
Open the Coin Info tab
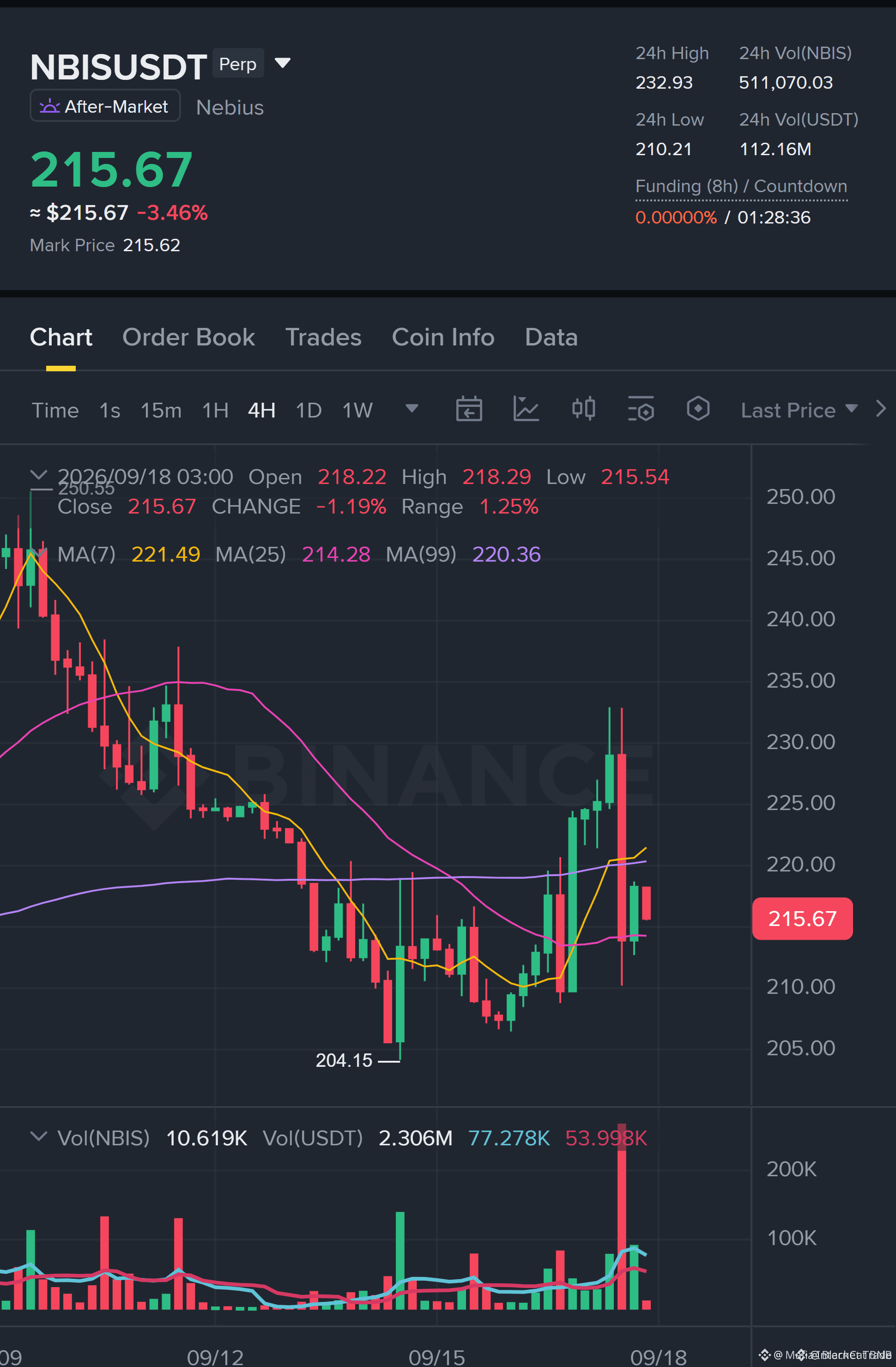[x=443, y=337]
